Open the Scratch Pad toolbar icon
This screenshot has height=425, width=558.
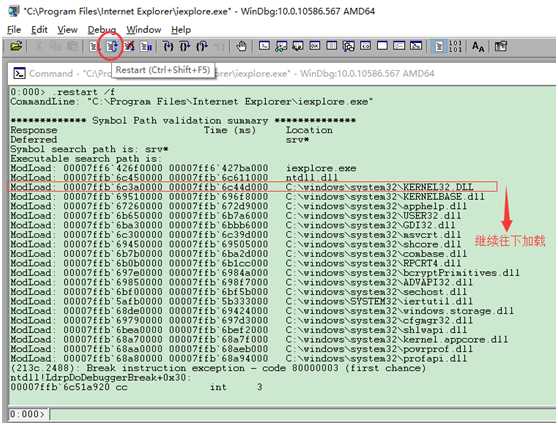[382, 46]
